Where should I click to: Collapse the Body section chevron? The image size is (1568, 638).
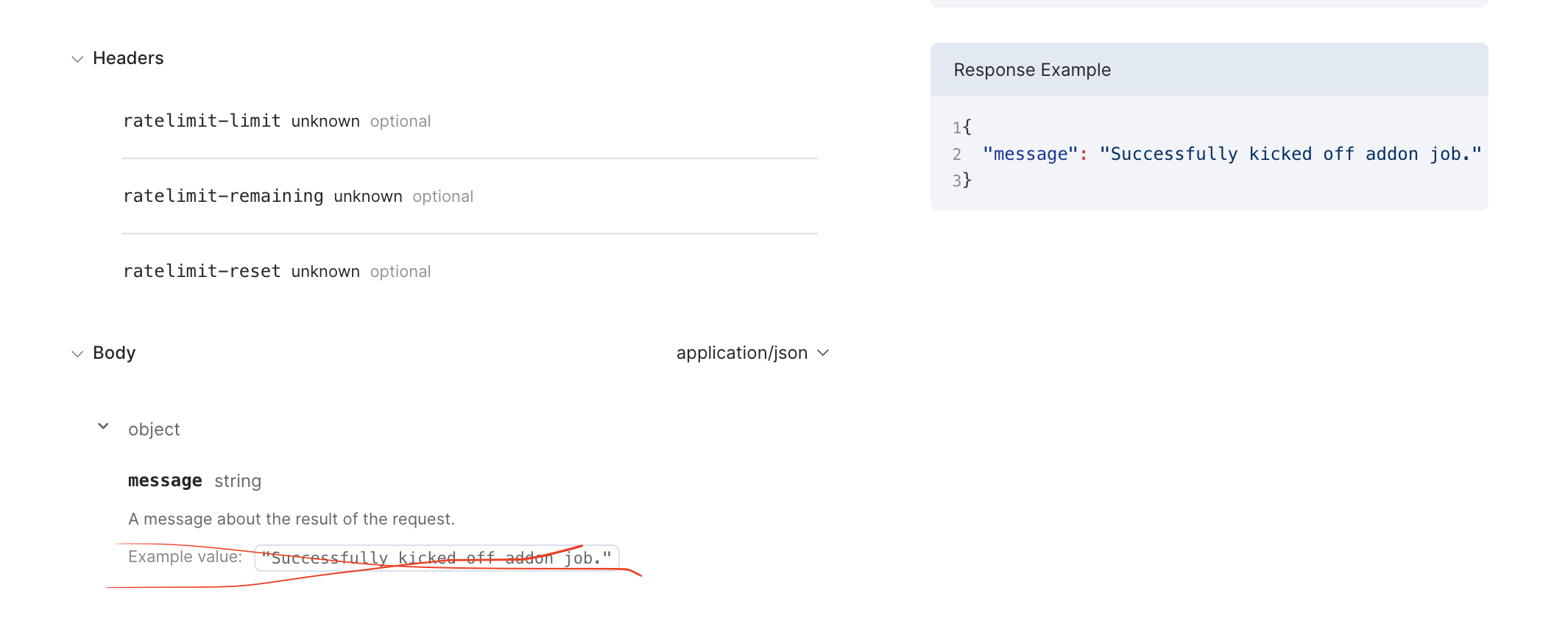click(77, 354)
